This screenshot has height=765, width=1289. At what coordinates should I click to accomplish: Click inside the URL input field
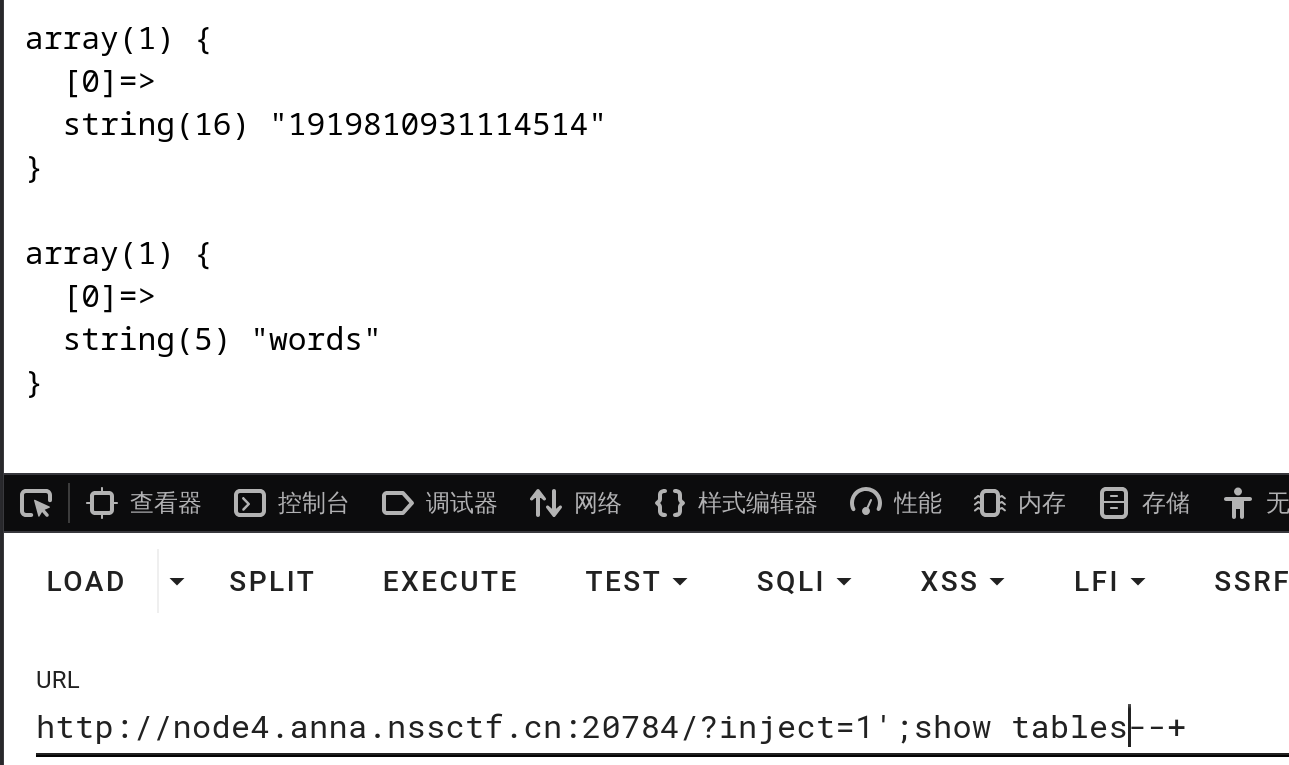600,728
